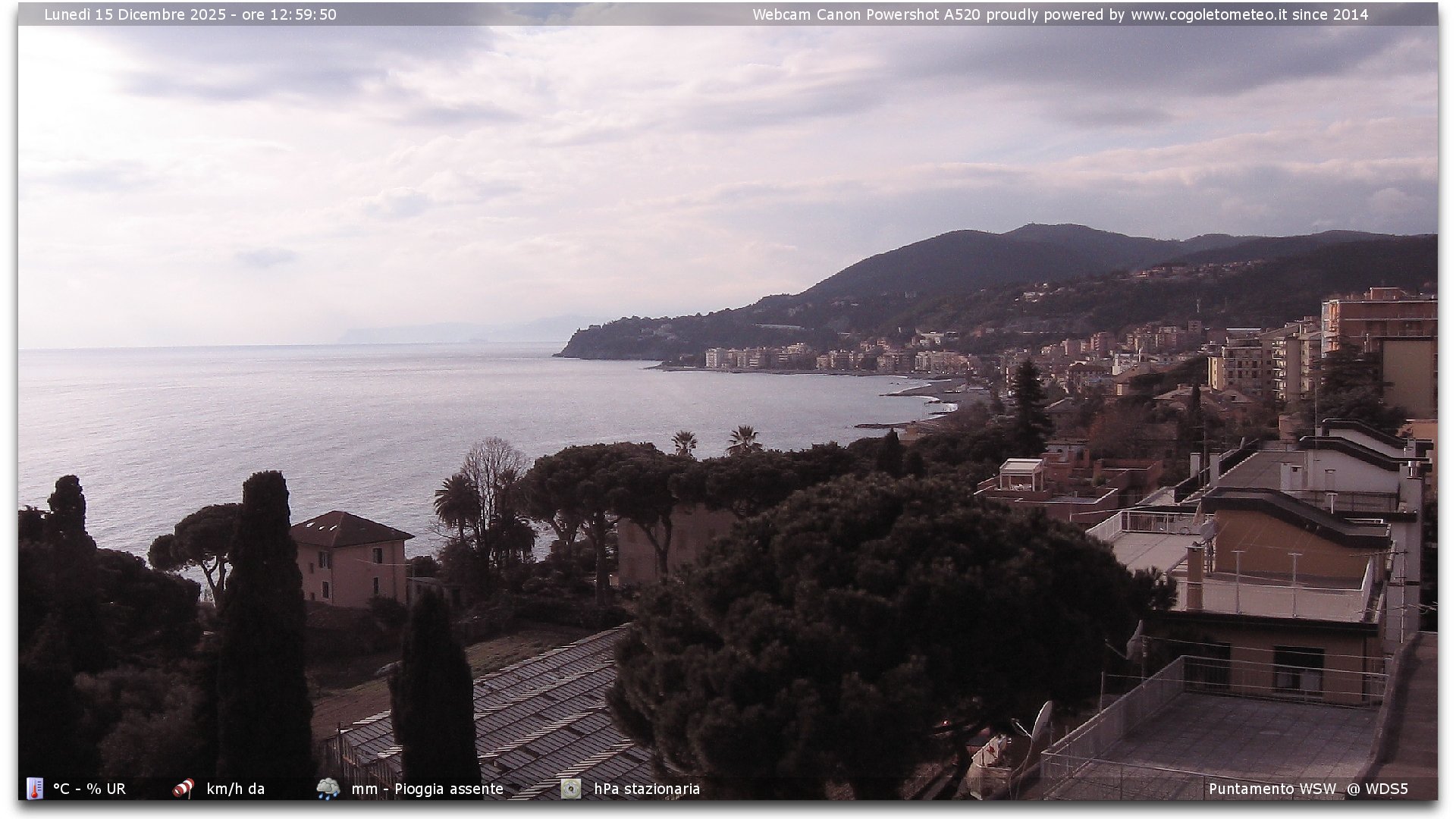Click the headland tip jutting into the sea
Image resolution: width=1456 pixels, height=819 pixels.
point(565,351)
